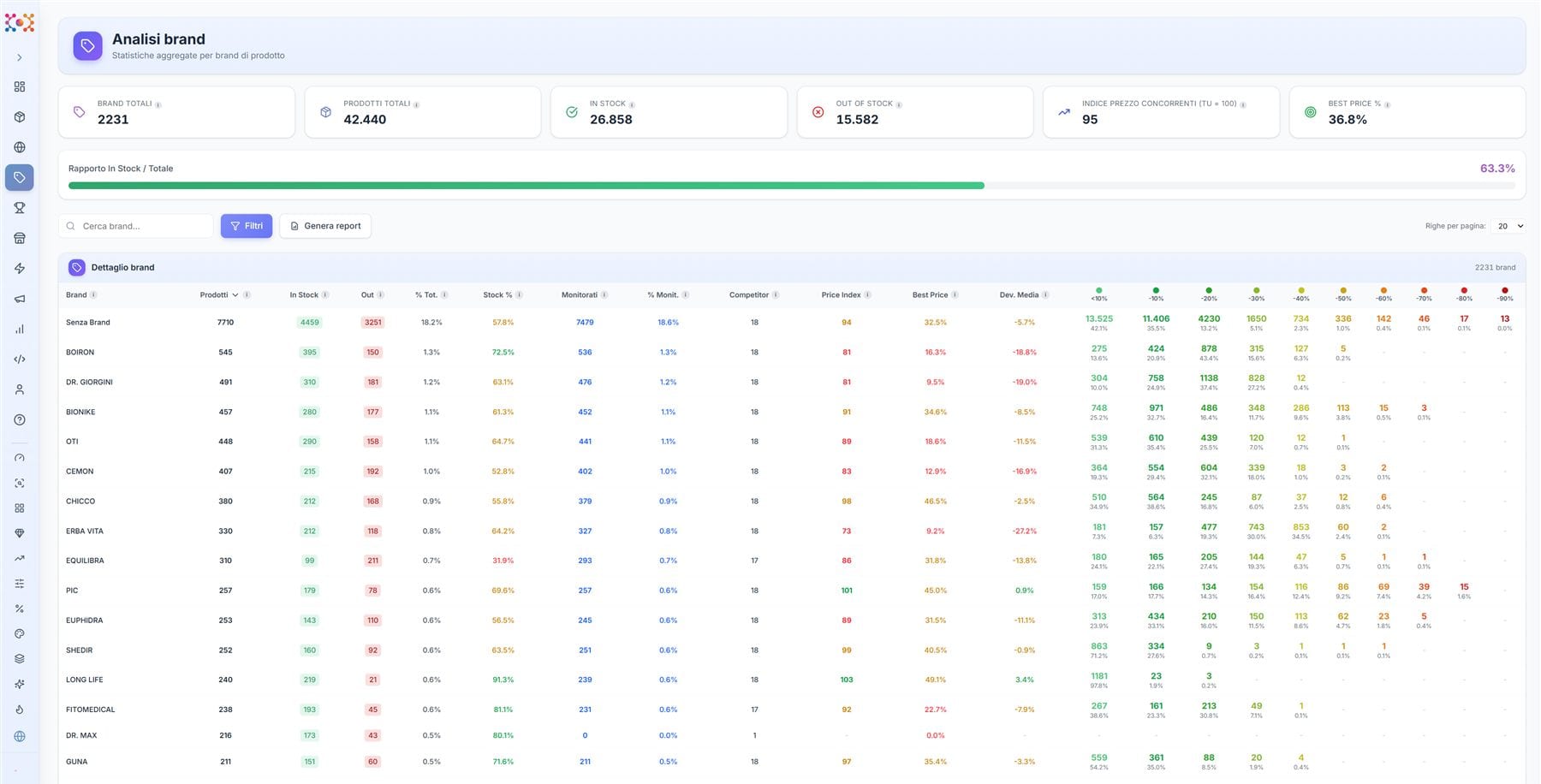Viewport: 1541px width, 784px height.
Task: Click the EQUILIBRA brand name
Action: [x=85, y=561]
